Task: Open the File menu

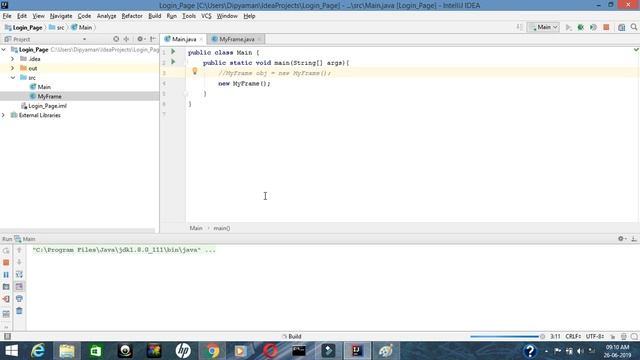Action: 7,16
